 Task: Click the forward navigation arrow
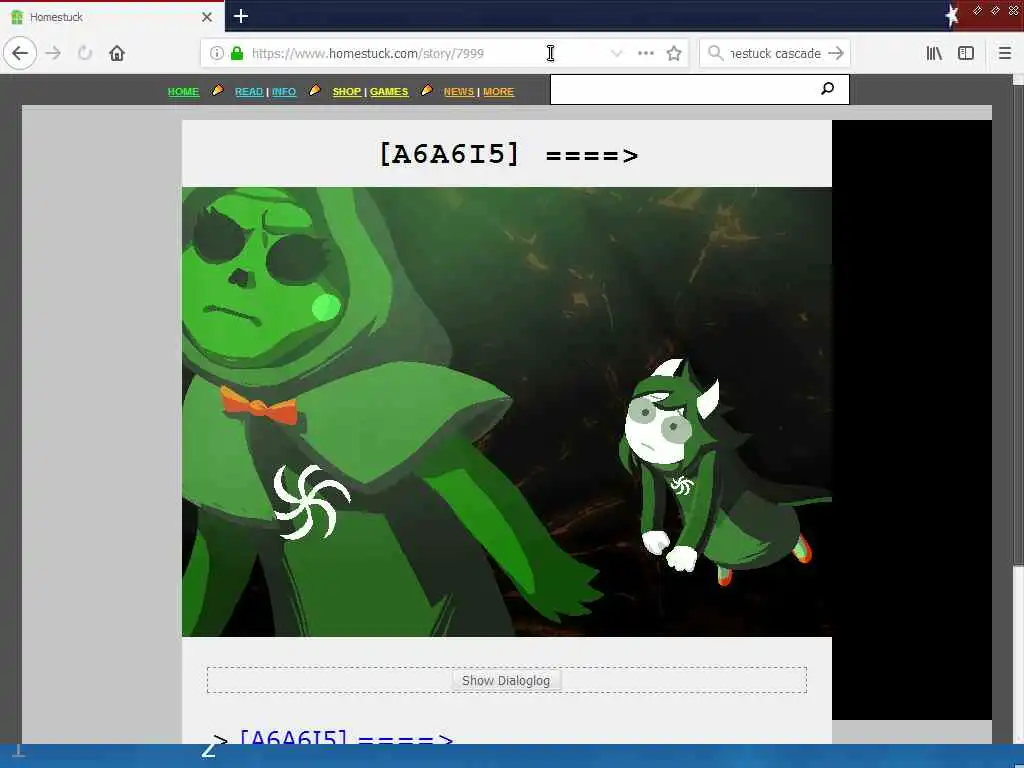click(53, 53)
